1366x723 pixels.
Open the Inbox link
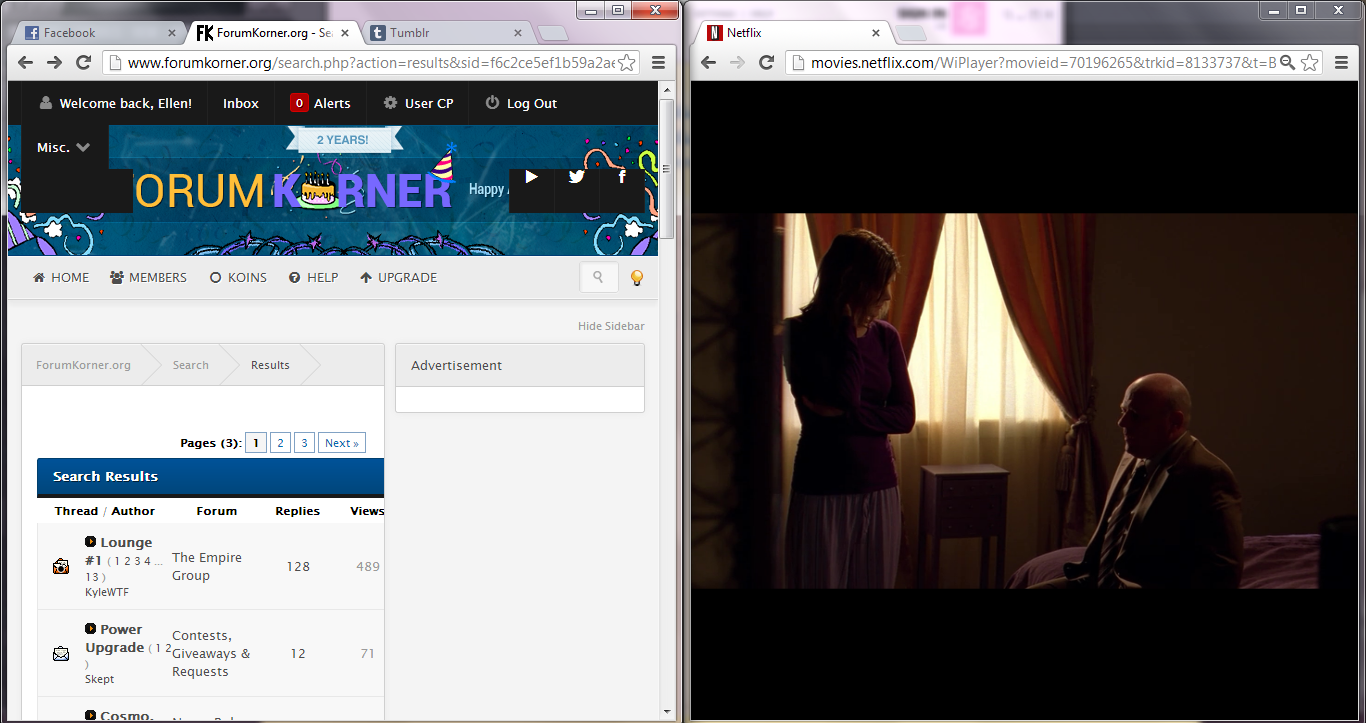pyautogui.click(x=241, y=103)
